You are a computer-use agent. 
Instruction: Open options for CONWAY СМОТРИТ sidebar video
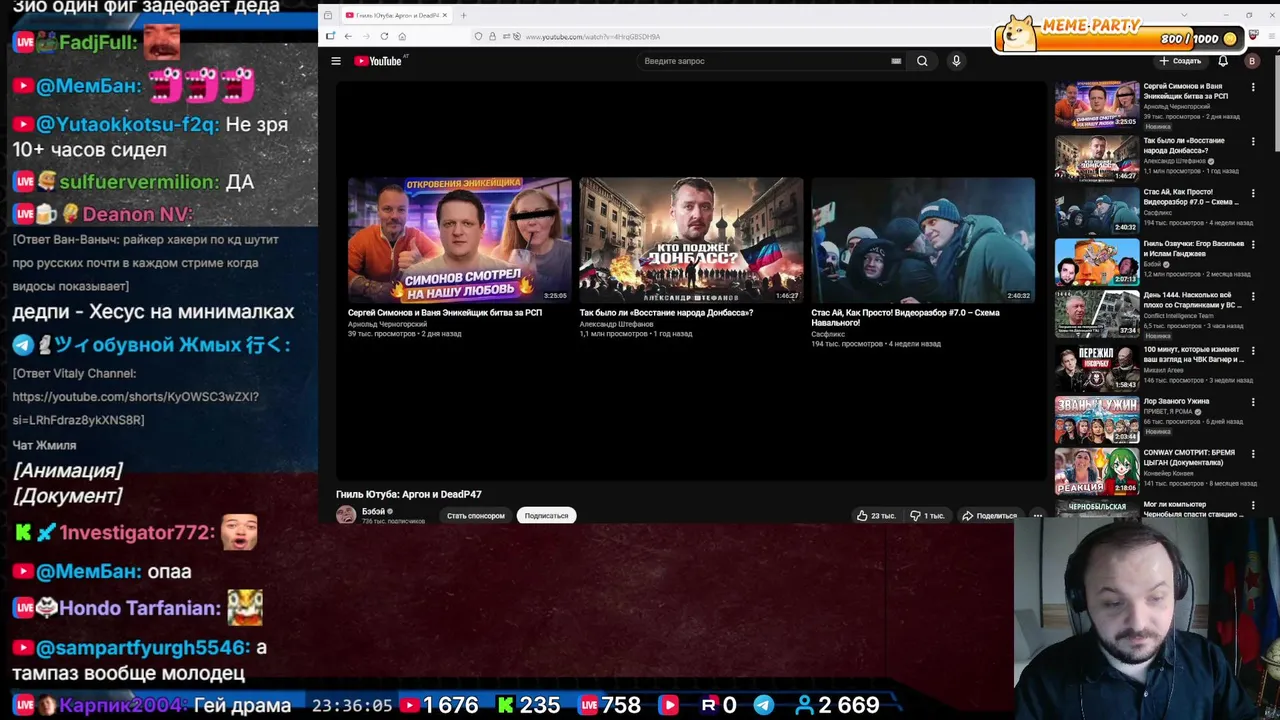coord(1253,454)
